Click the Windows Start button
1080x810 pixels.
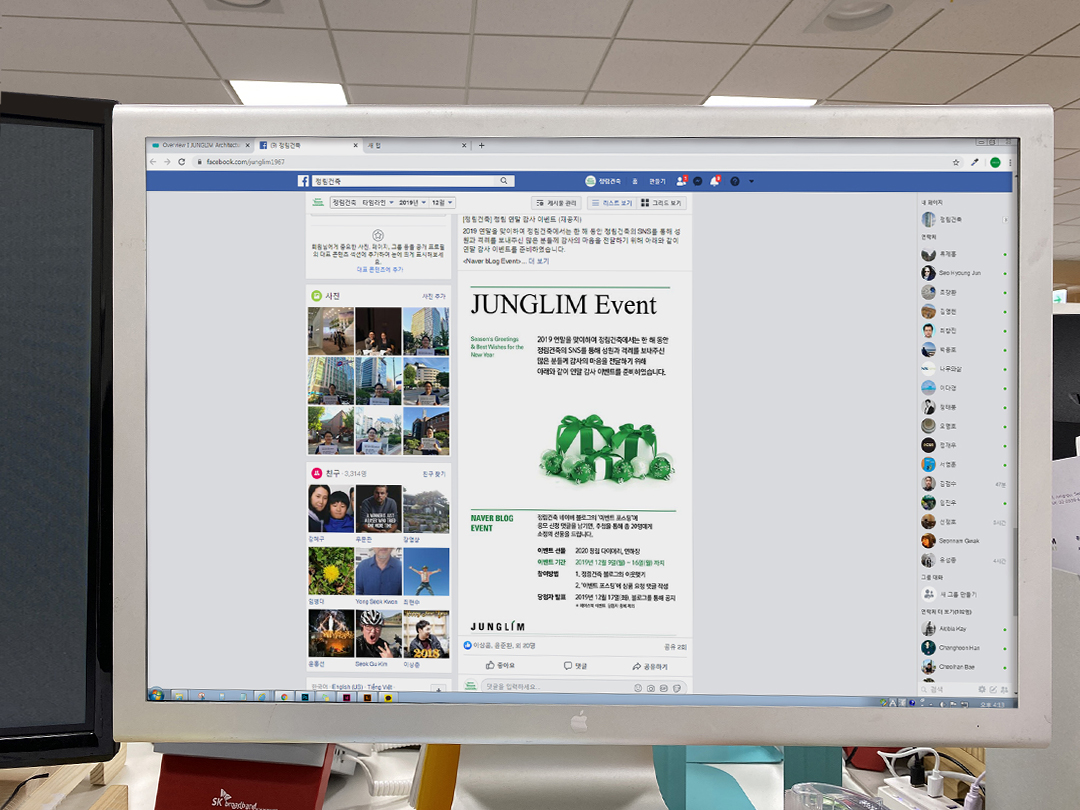156,694
